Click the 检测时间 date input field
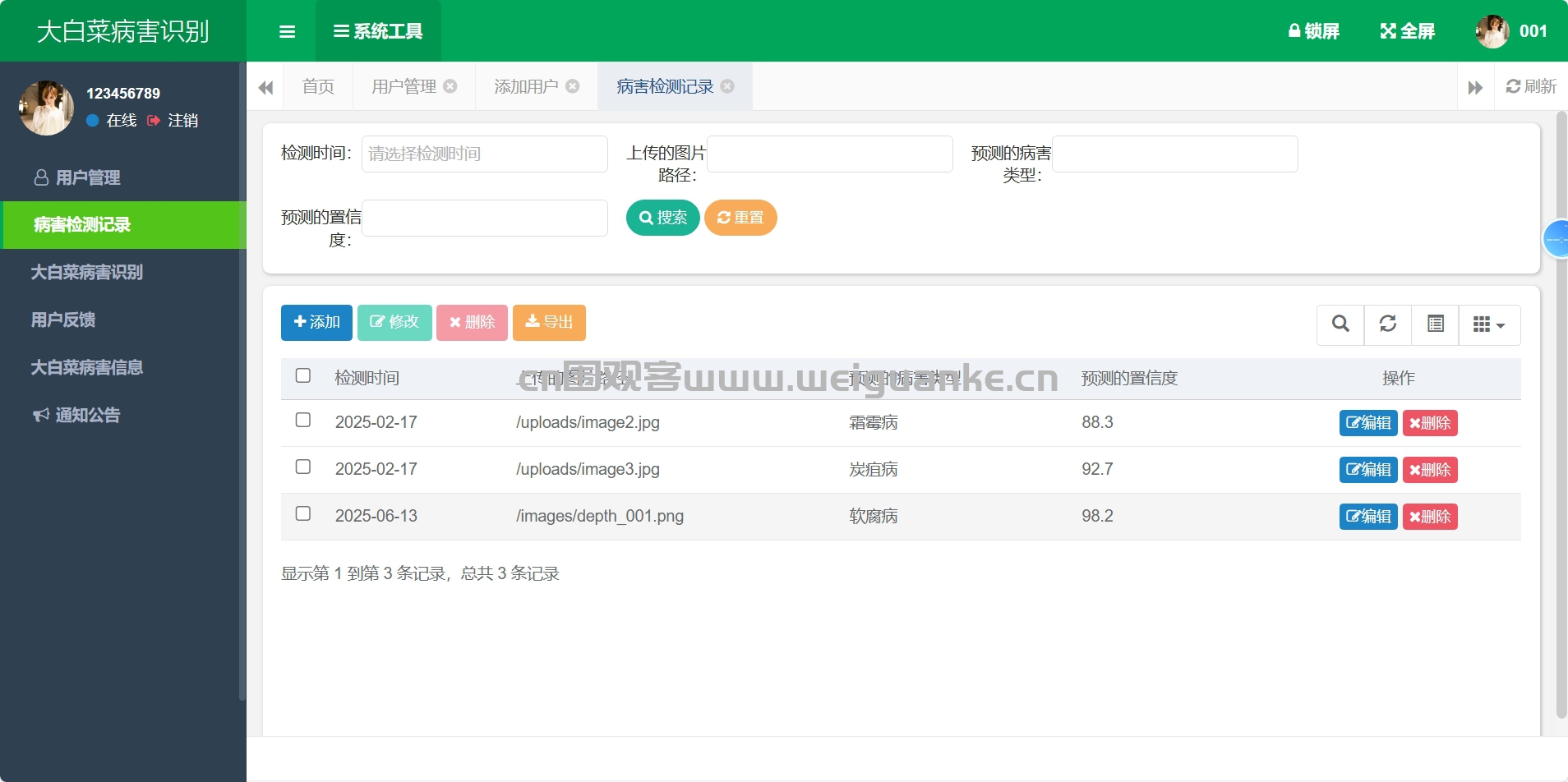 coord(485,154)
